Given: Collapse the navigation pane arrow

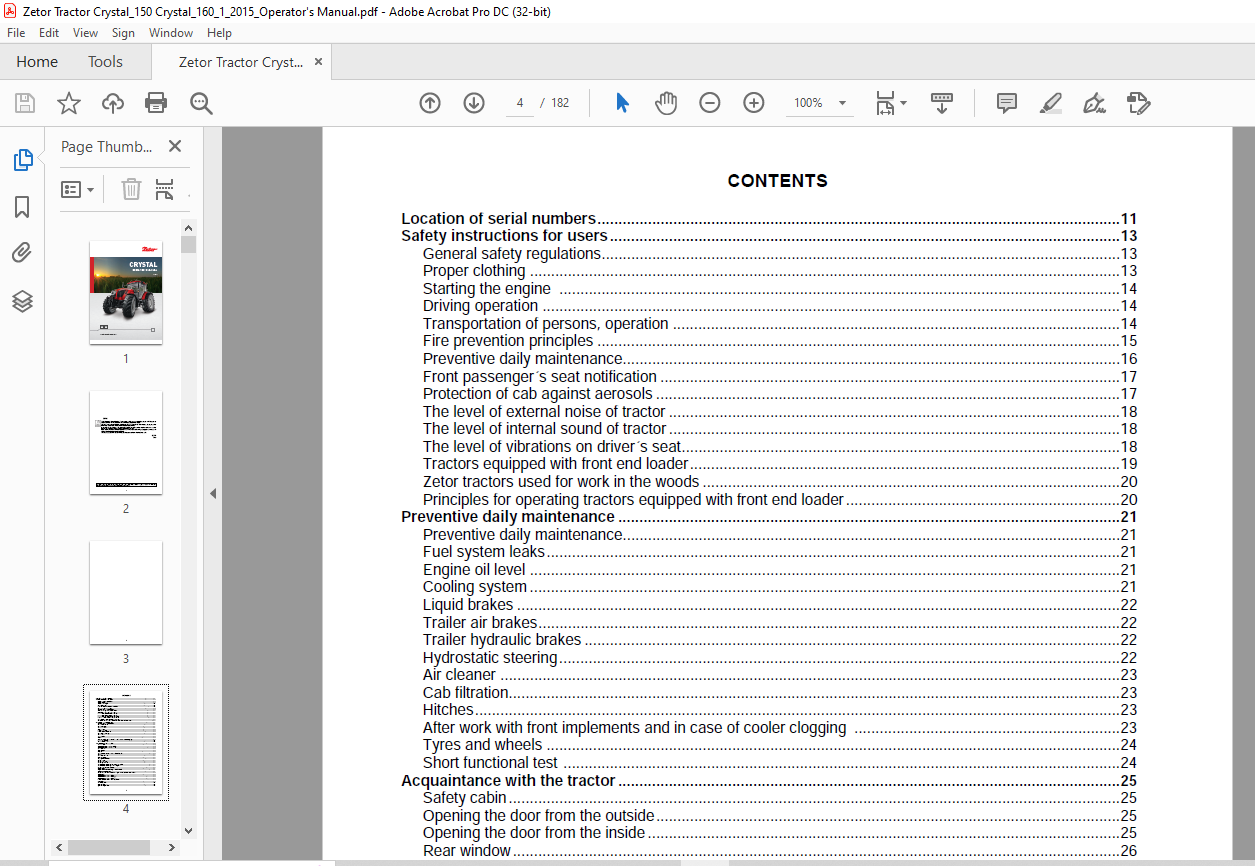Looking at the screenshot, I should 212,493.
